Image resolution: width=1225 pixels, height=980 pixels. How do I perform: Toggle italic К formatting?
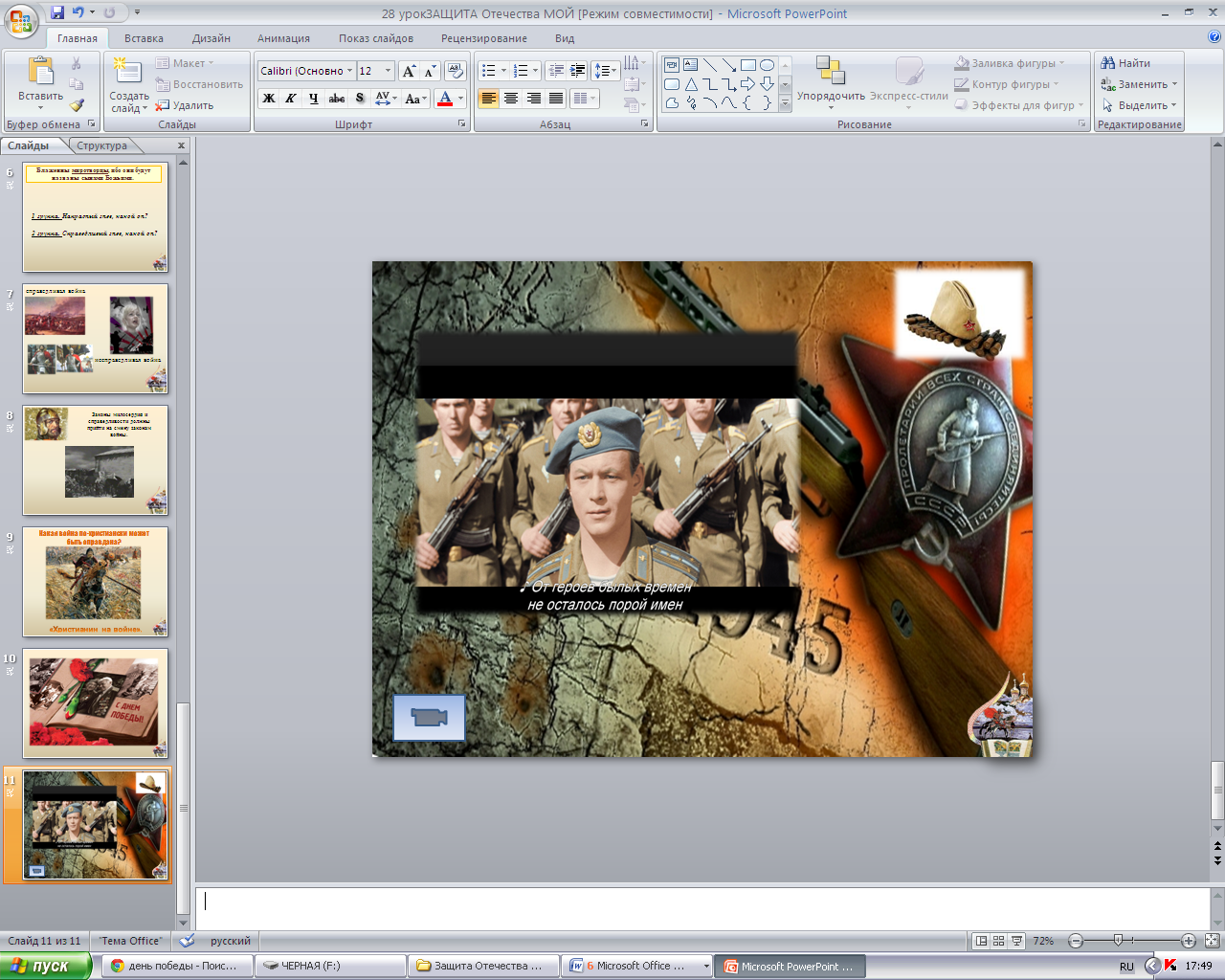click(x=291, y=98)
